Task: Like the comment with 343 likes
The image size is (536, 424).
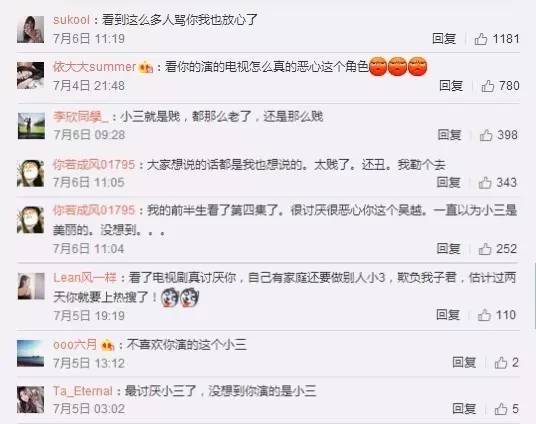Action: (485, 183)
